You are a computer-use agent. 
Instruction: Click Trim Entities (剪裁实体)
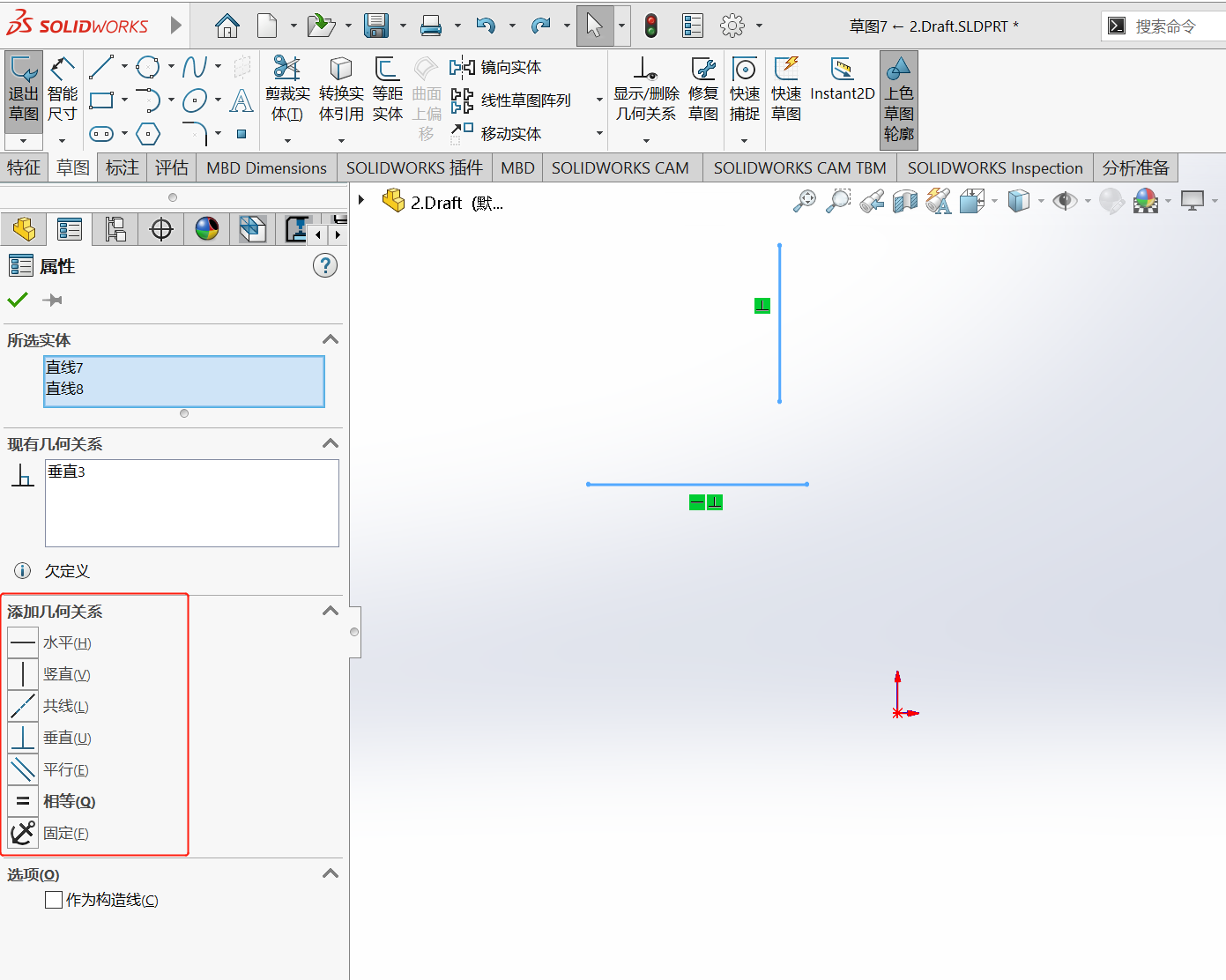(287, 89)
